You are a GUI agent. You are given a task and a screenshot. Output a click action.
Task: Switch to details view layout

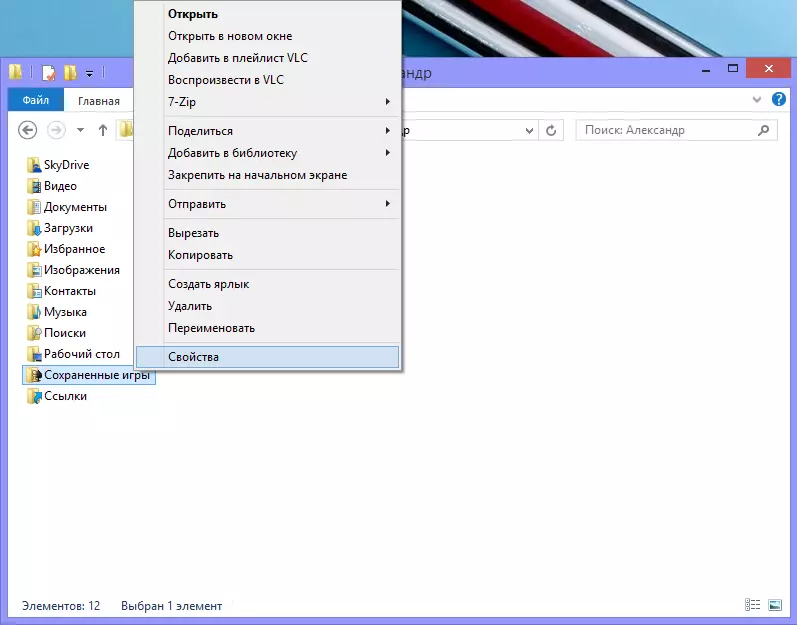(752, 604)
